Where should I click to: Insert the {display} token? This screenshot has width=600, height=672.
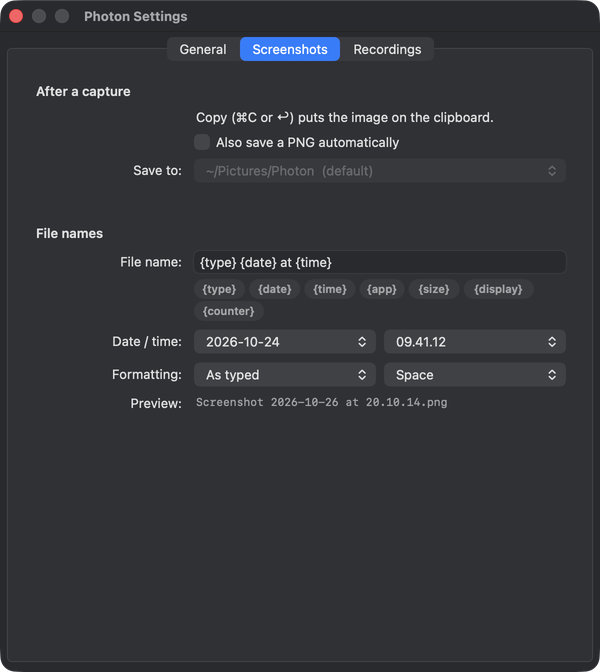click(x=498, y=289)
